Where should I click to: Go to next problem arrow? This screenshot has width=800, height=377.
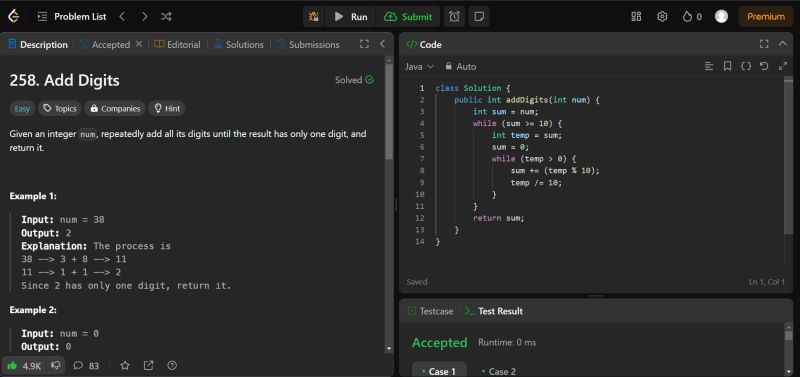point(144,17)
